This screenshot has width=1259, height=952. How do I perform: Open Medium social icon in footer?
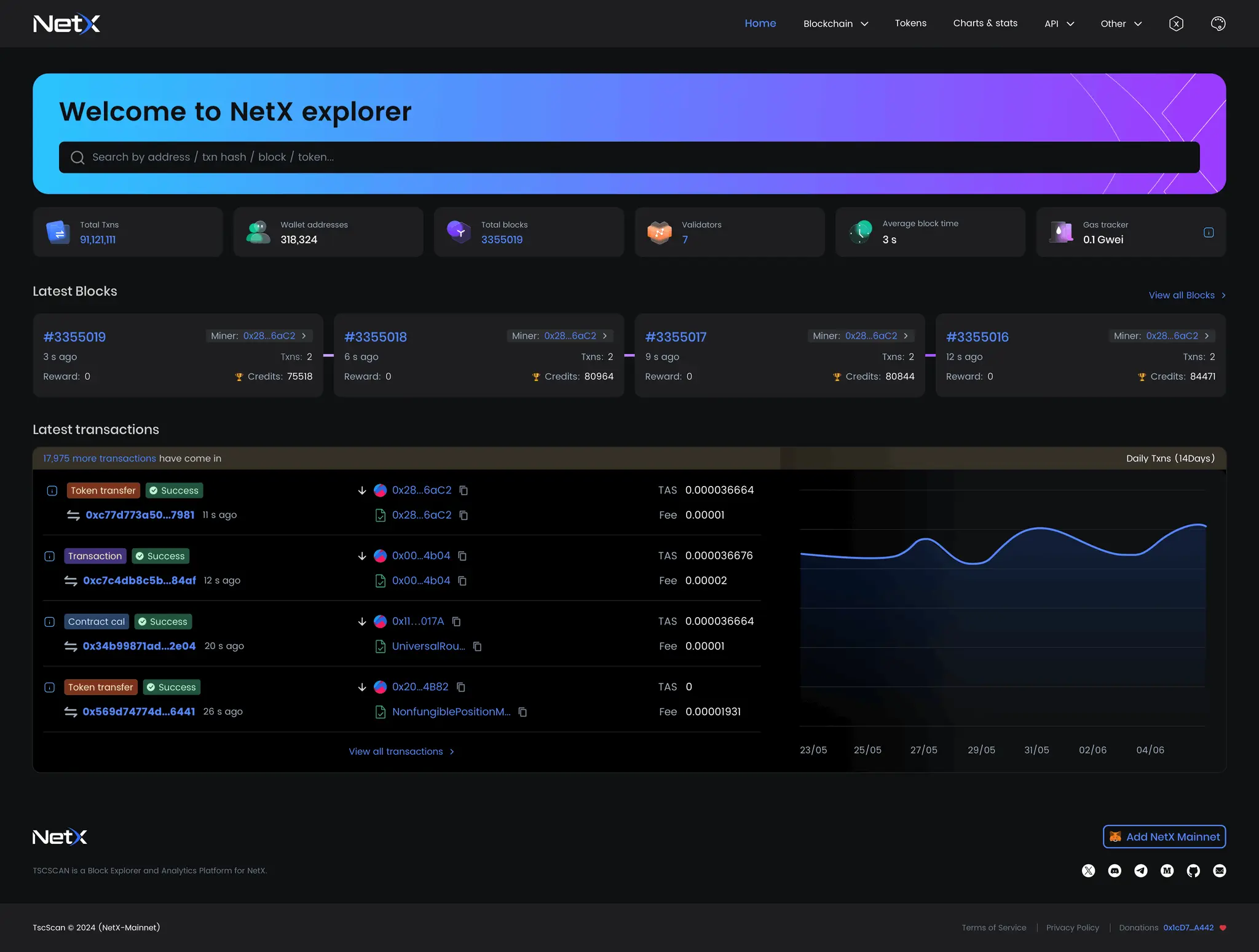(1167, 871)
